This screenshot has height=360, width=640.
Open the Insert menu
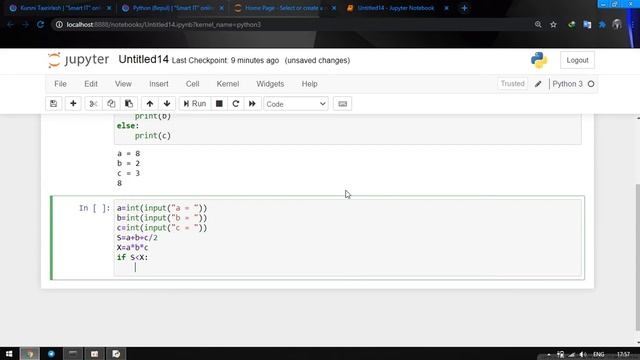pyautogui.click(x=159, y=84)
